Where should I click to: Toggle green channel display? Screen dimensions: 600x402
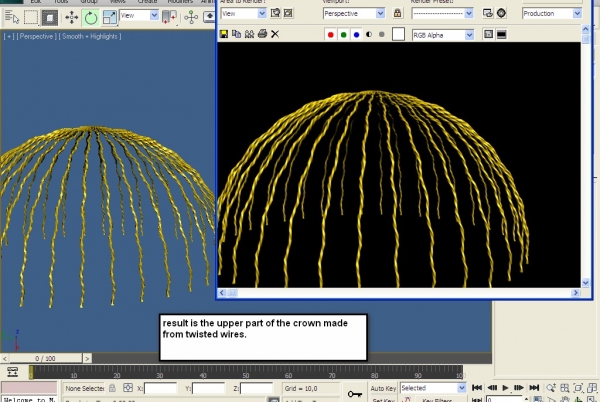click(x=344, y=35)
